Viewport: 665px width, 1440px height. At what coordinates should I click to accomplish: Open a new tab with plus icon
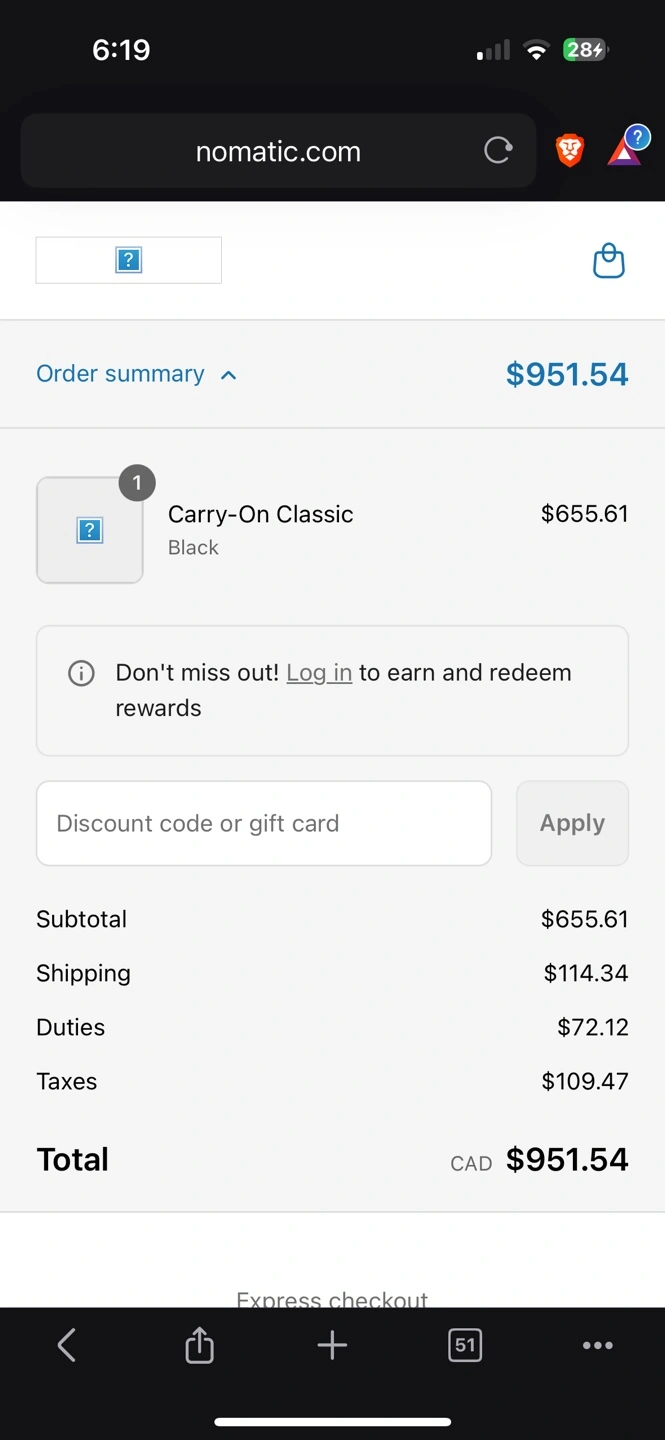tap(332, 1345)
